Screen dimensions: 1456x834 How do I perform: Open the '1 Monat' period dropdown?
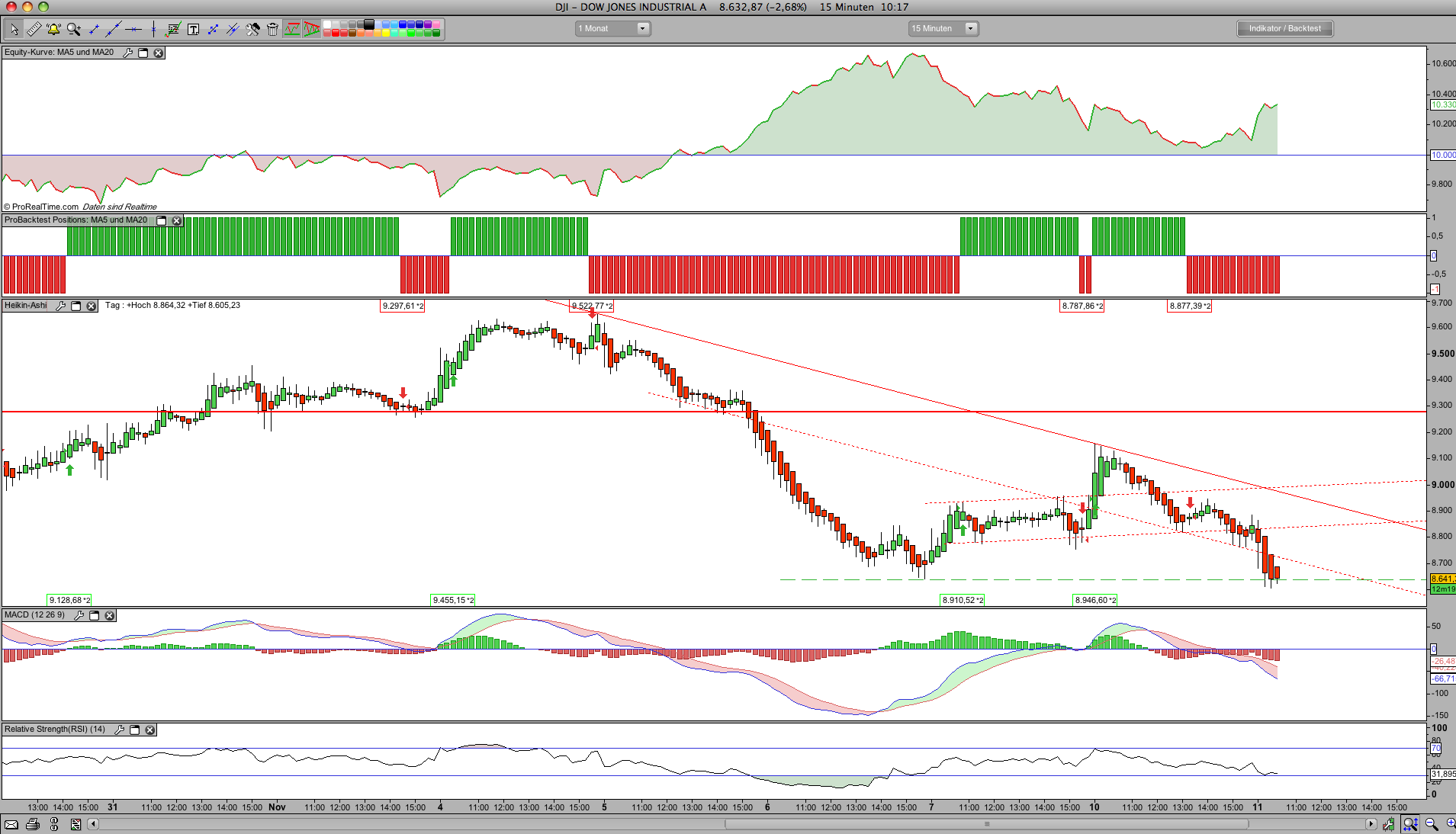tap(612, 28)
